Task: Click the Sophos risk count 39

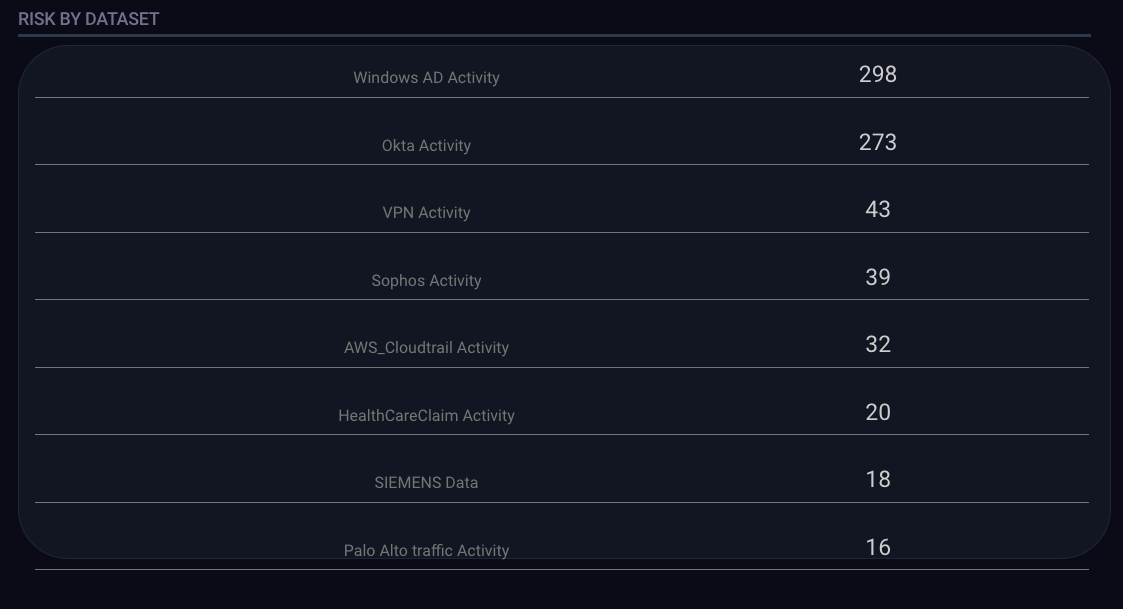Action: (x=877, y=278)
